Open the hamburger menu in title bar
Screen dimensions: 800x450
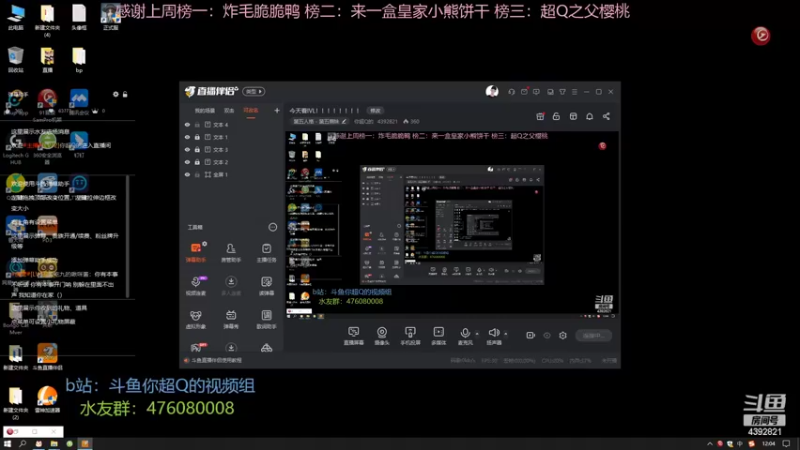(574, 92)
